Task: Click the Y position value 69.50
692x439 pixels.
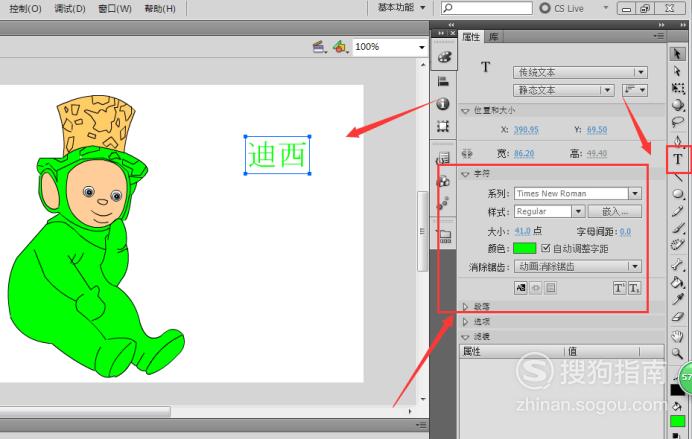Action: click(597, 130)
